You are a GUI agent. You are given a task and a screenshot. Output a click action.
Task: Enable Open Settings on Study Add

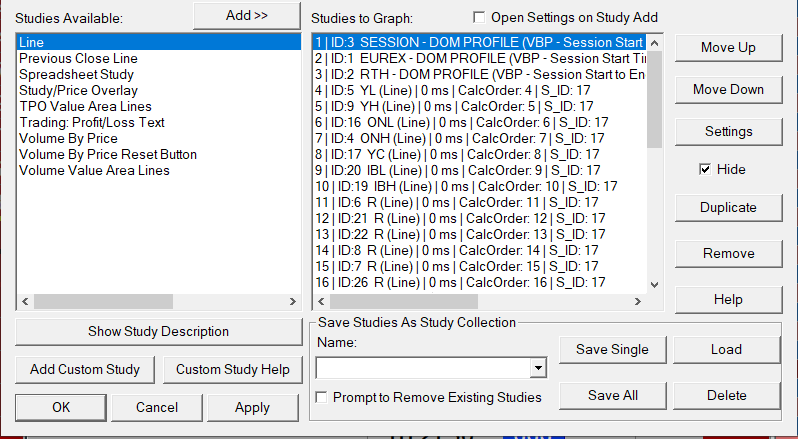(x=479, y=17)
